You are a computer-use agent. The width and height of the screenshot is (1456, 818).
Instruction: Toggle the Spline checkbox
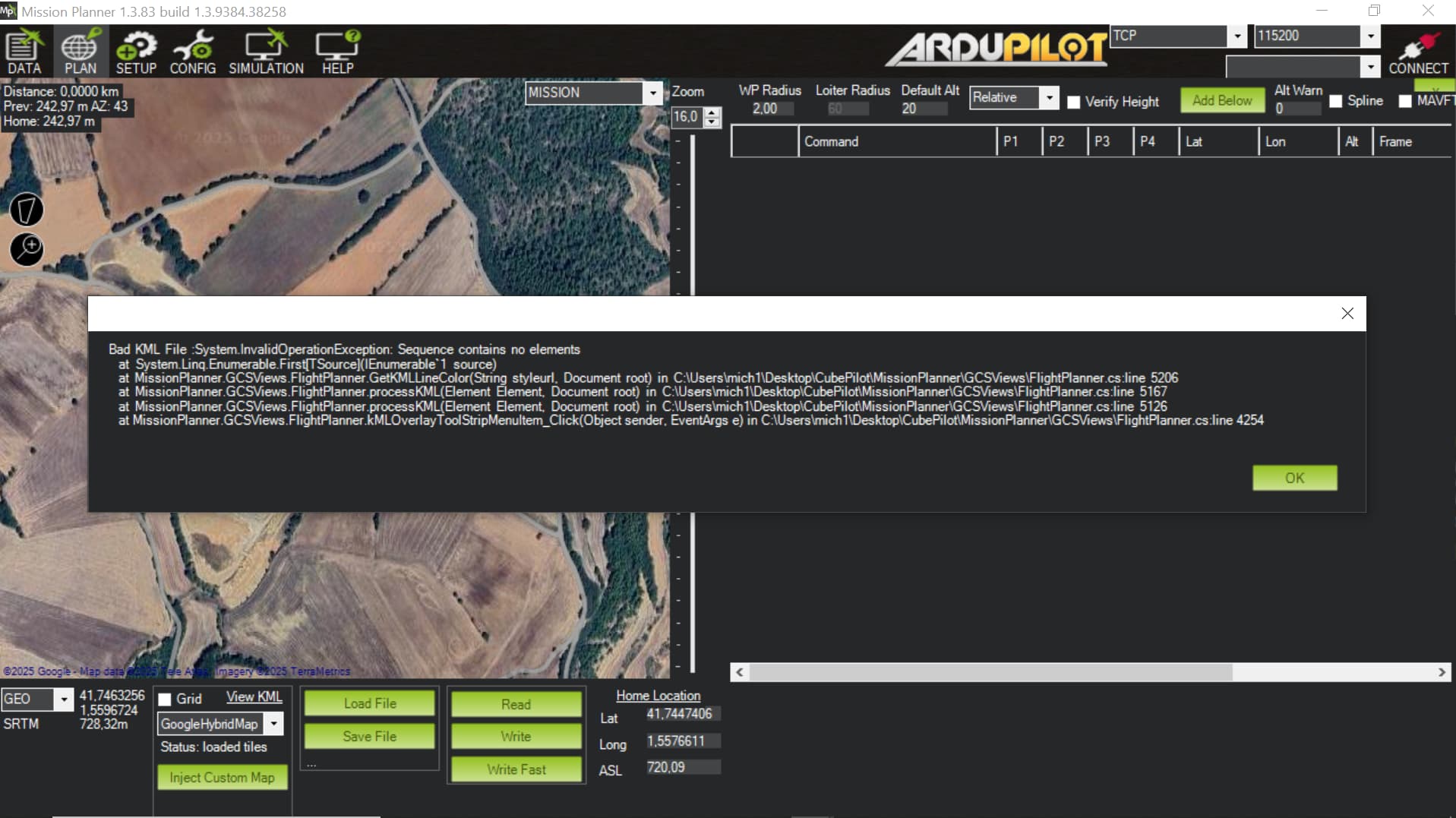[1336, 101]
